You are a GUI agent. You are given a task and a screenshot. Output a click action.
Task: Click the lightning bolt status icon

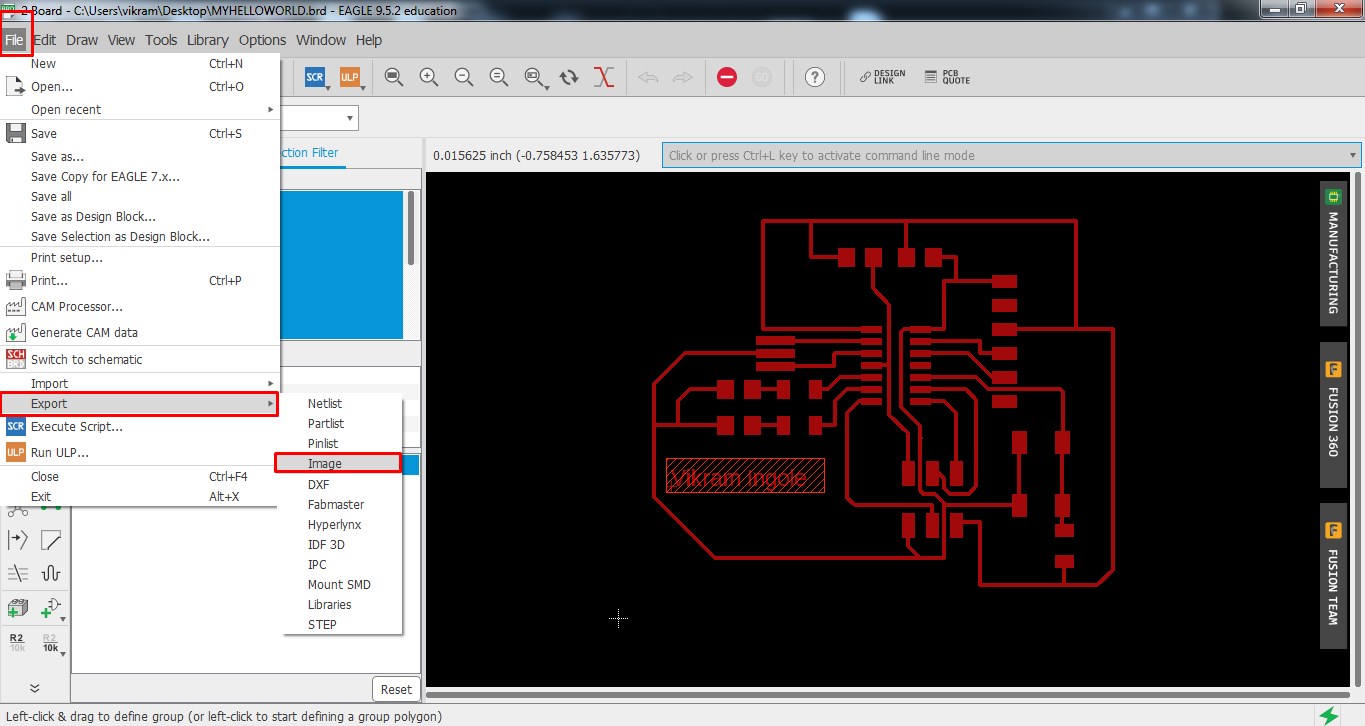coord(1329,716)
